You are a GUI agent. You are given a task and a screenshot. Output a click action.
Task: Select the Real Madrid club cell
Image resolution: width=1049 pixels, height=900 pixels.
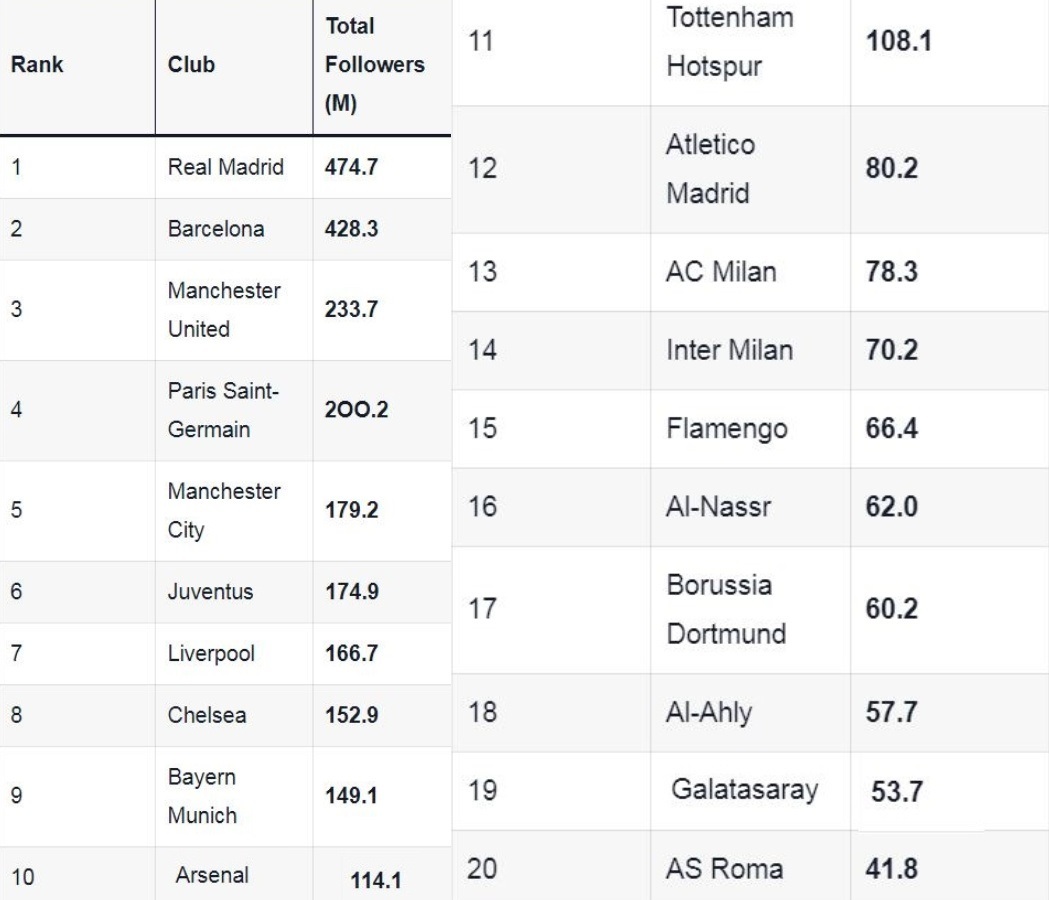coord(225,167)
